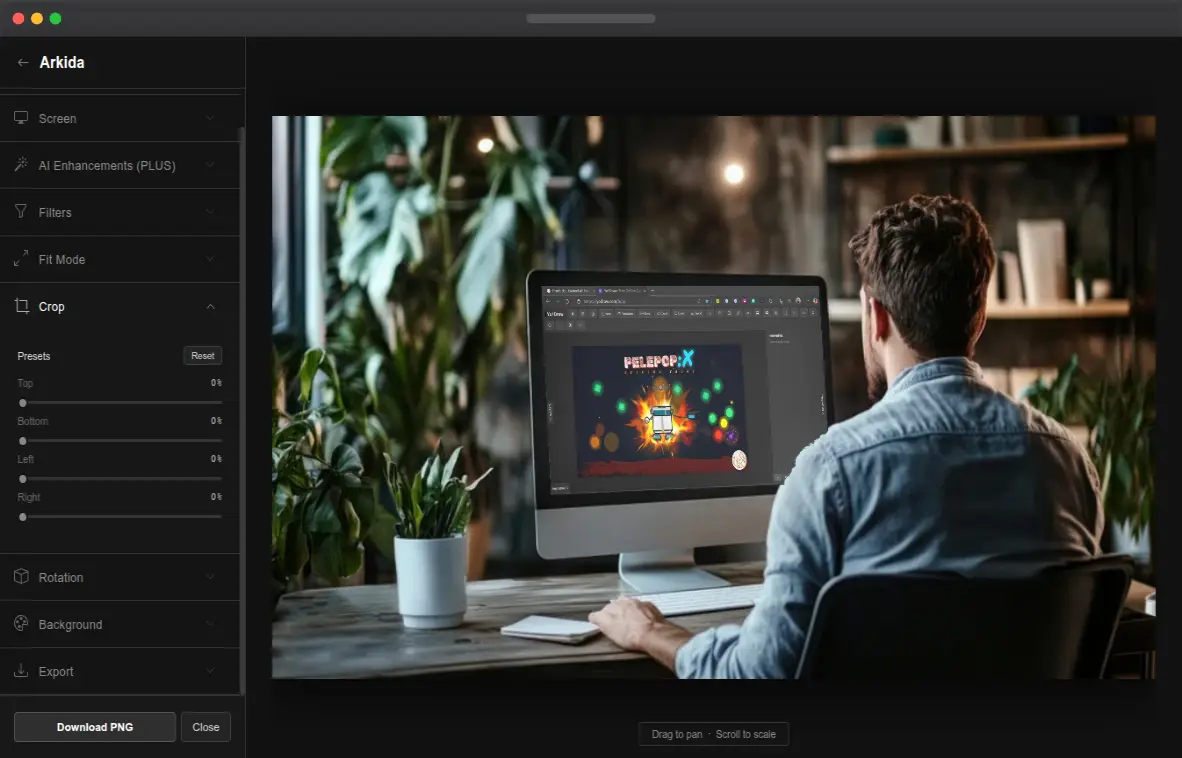Click the Bottom crop slider handle
Image resolution: width=1182 pixels, height=758 pixels.
pos(23,441)
